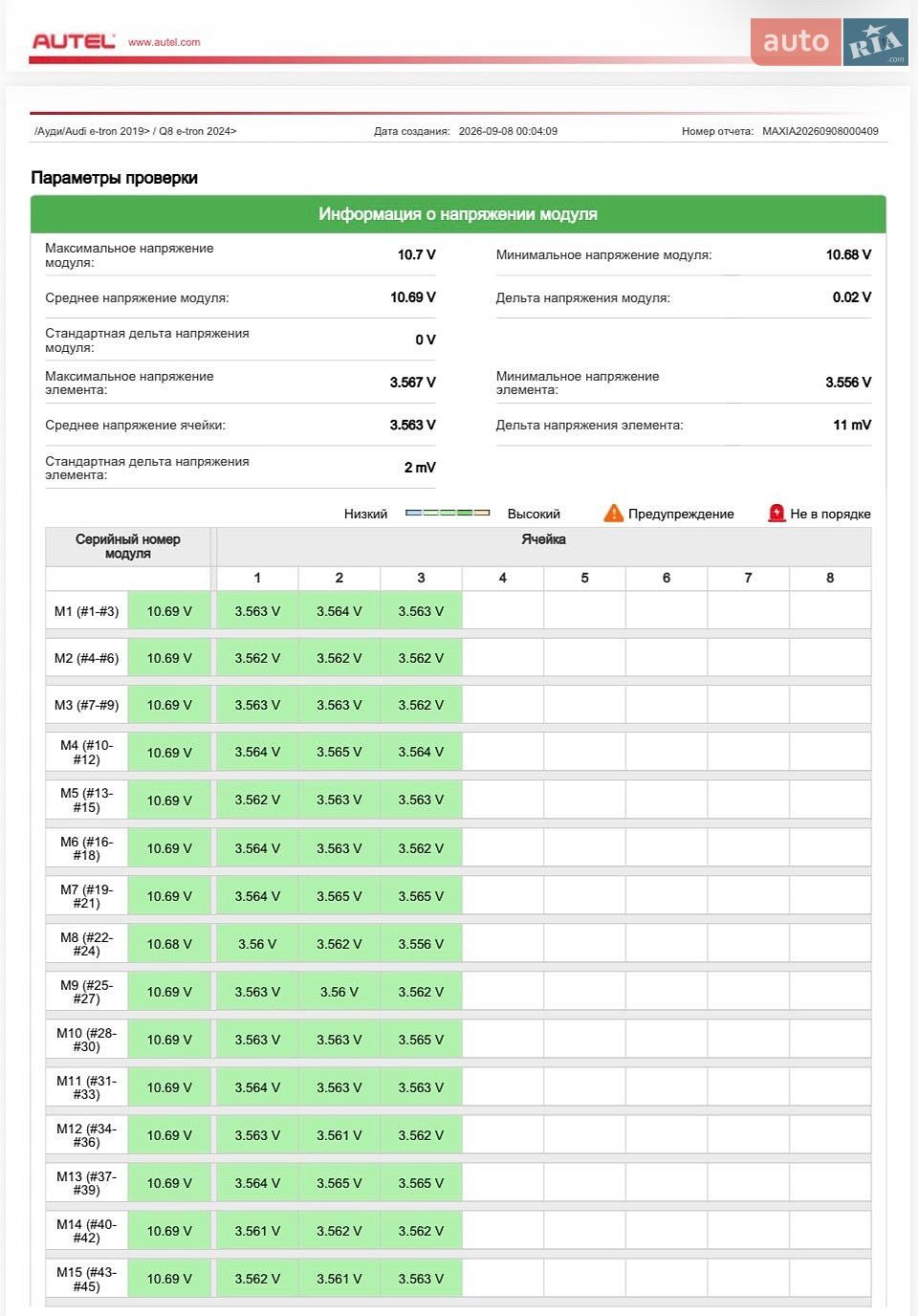Click the 'M1 (#1-#3)' module row label
This screenshot has height=1316, width=918.
coord(87,611)
